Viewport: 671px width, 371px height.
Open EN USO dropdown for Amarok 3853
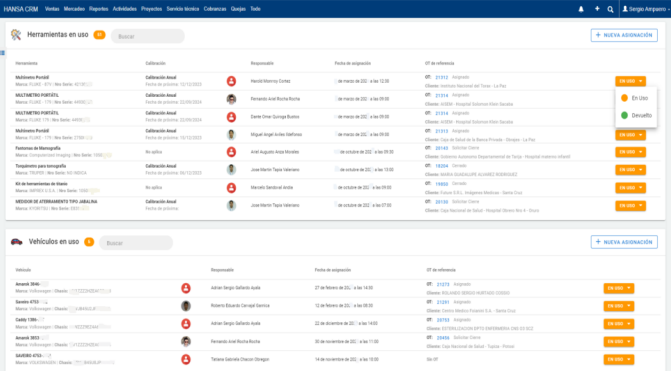tap(619, 341)
